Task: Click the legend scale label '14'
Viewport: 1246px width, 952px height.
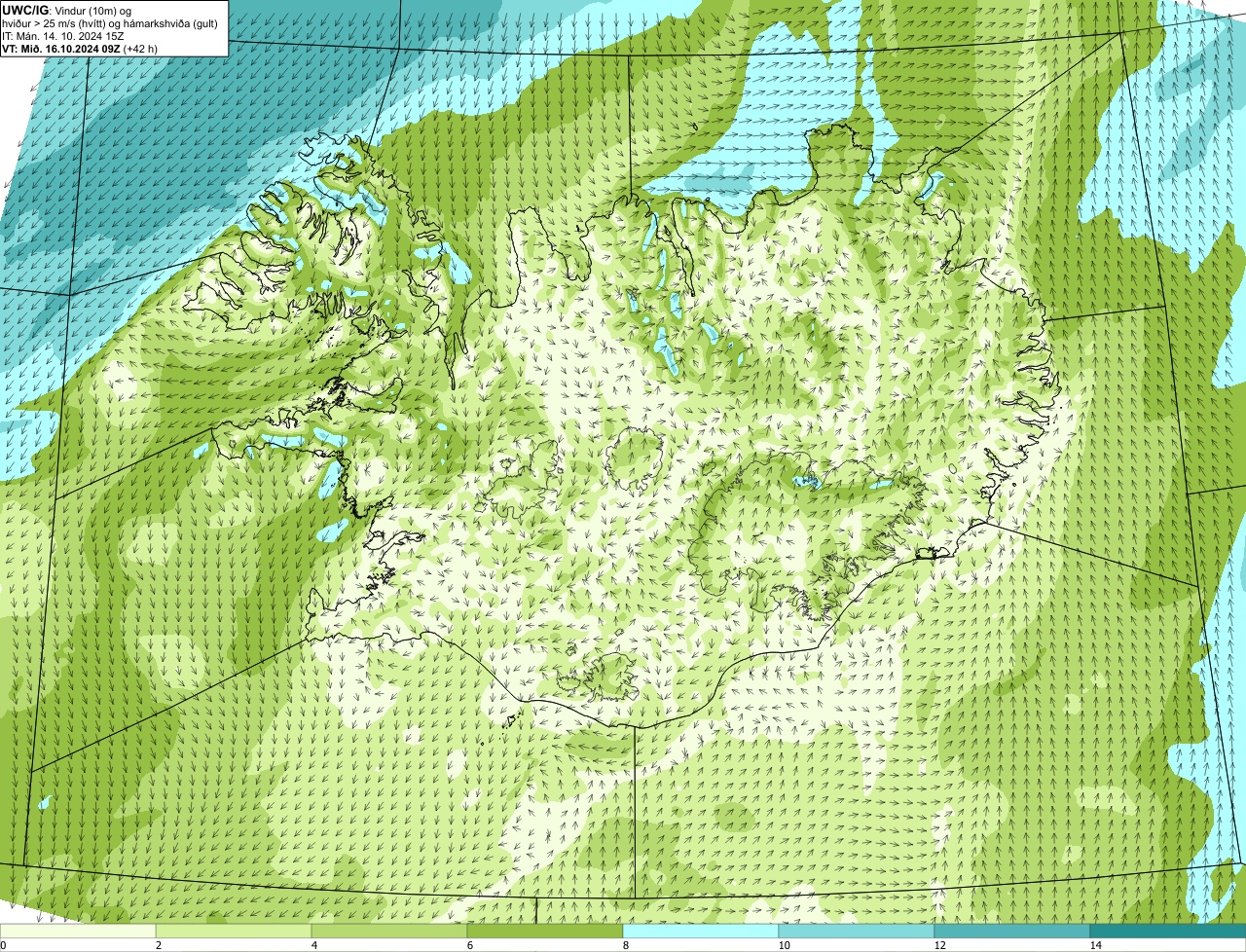Action: coord(1095,945)
